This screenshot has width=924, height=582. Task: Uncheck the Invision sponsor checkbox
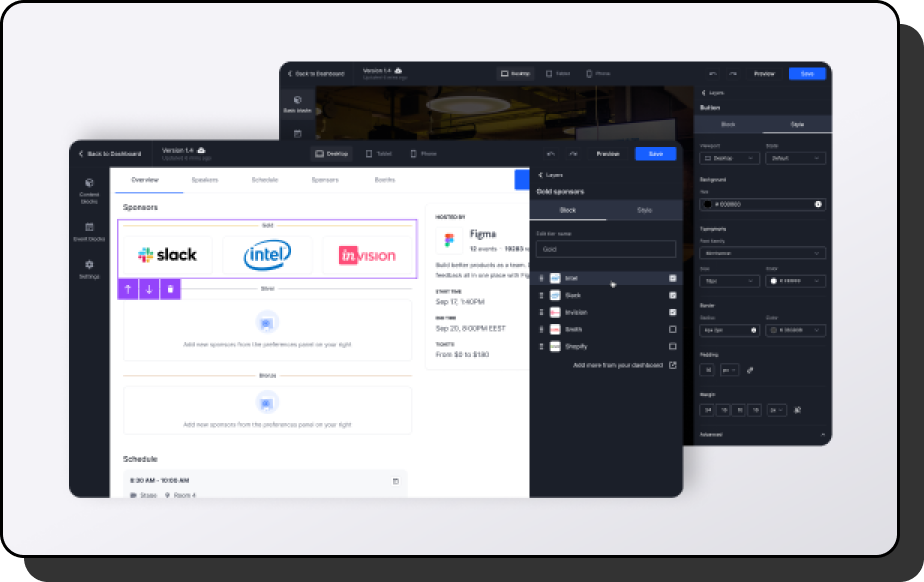coord(672,312)
